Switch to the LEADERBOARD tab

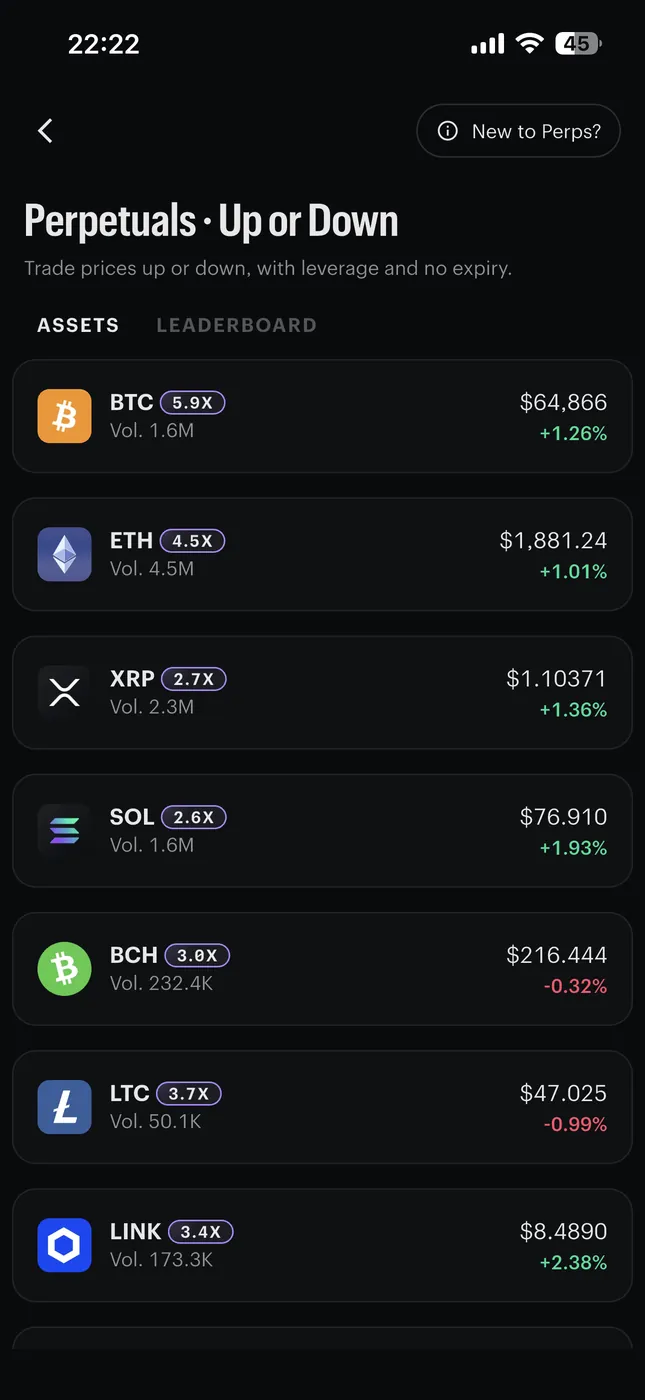[x=236, y=325]
